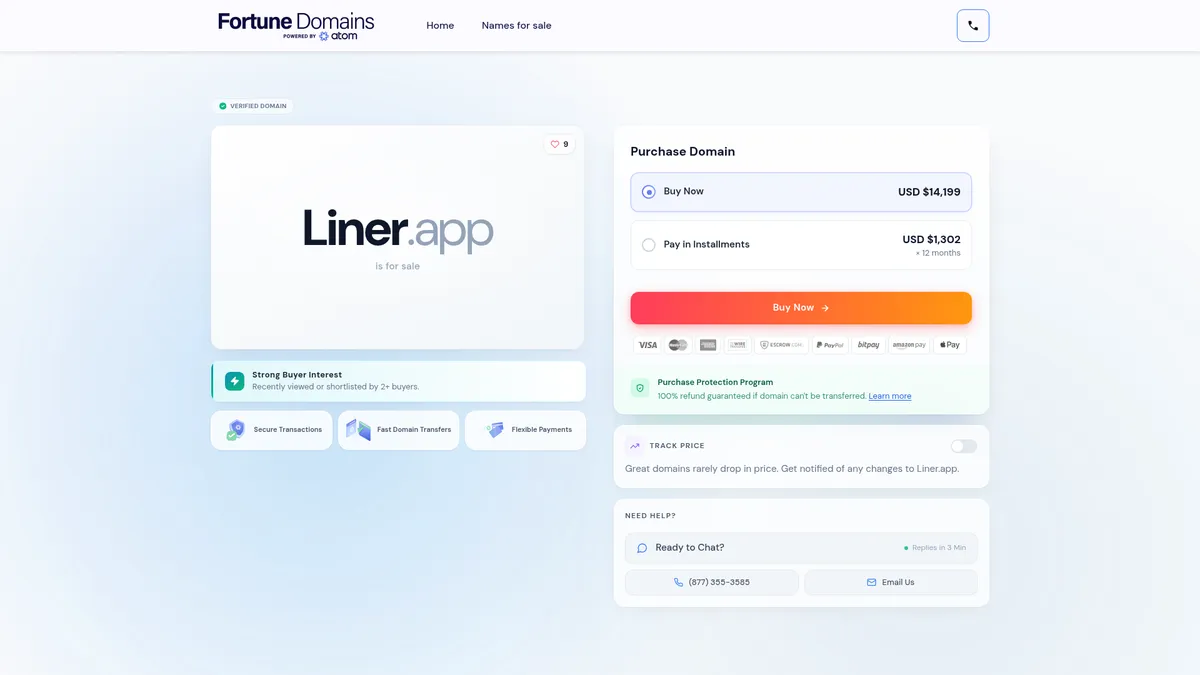The width and height of the screenshot is (1200, 675).
Task: Open the Fortune Domains logo link
Action: tap(296, 26)
